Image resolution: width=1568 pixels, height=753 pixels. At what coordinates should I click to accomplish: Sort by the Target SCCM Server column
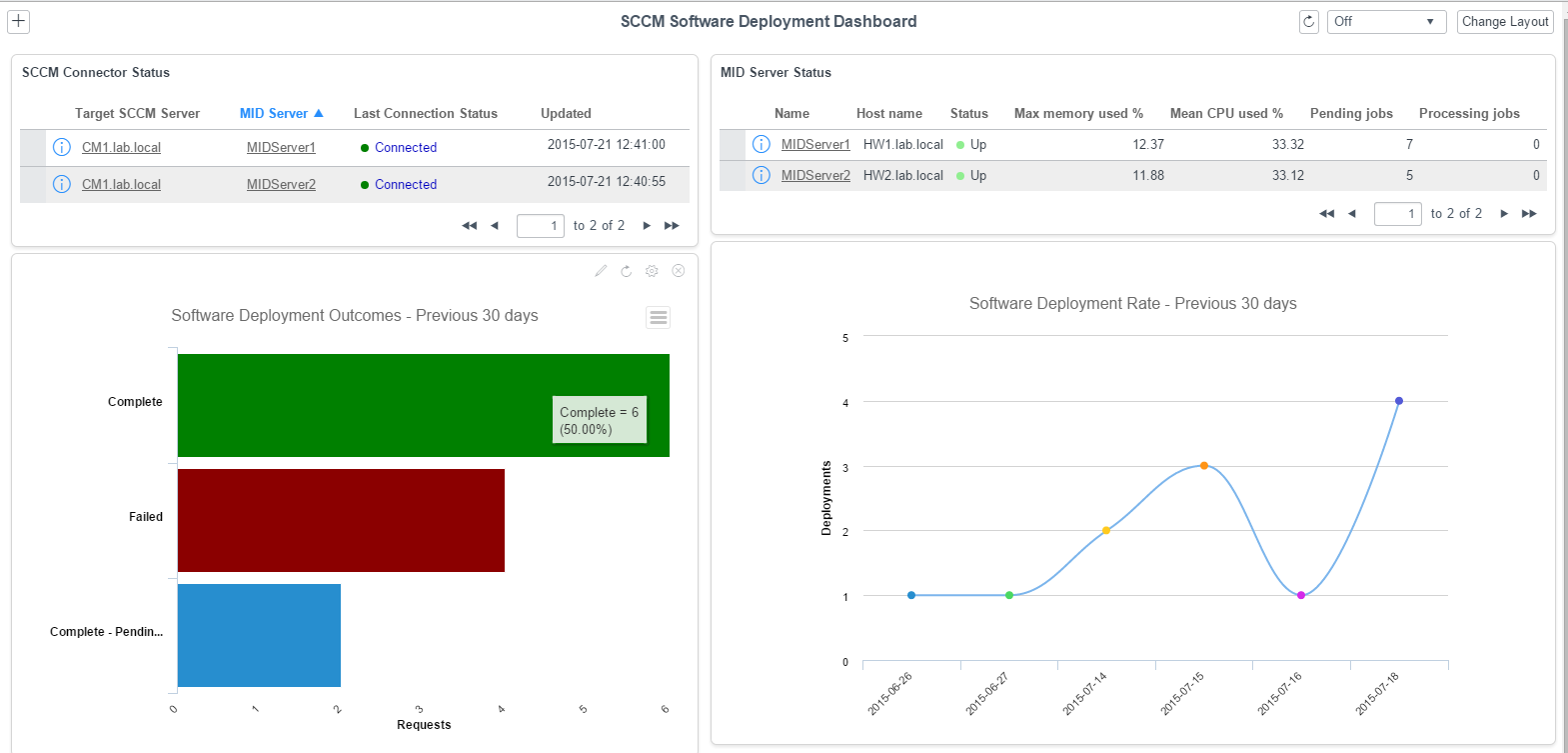pos(137,113)
